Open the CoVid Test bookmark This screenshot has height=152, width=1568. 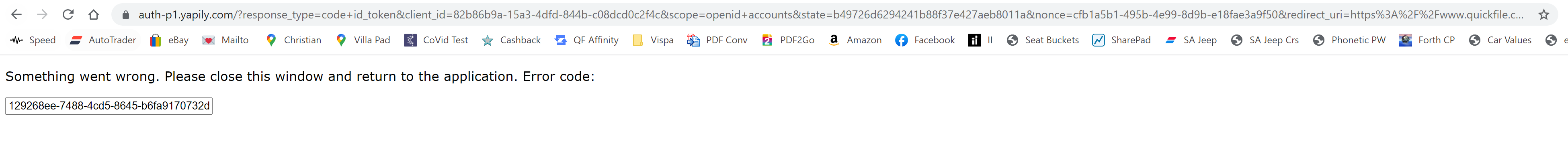tap(436, 40)
